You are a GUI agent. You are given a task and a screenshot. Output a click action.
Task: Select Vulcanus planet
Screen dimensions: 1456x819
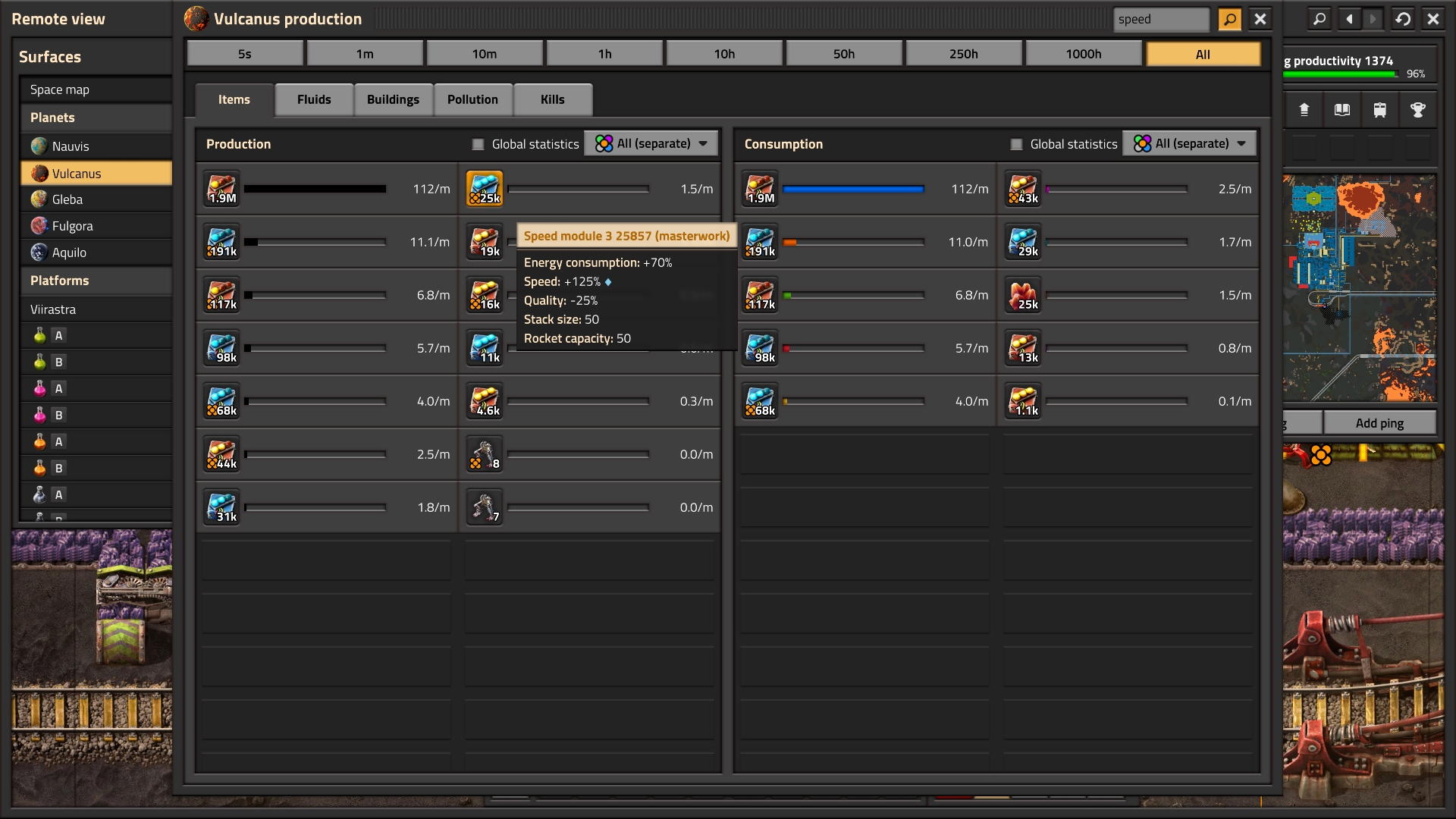pyautogui.click(x=96, y=173)
